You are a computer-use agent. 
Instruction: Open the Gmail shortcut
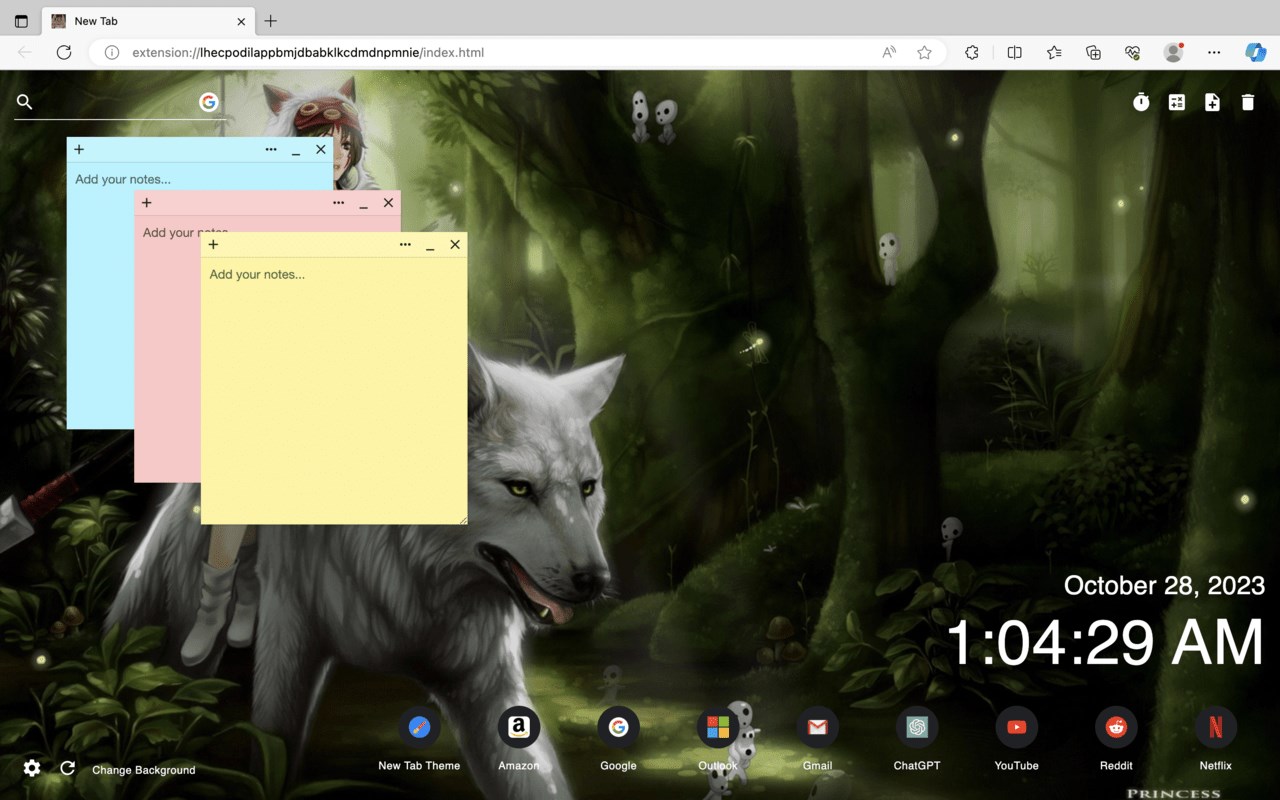point(817,740)
